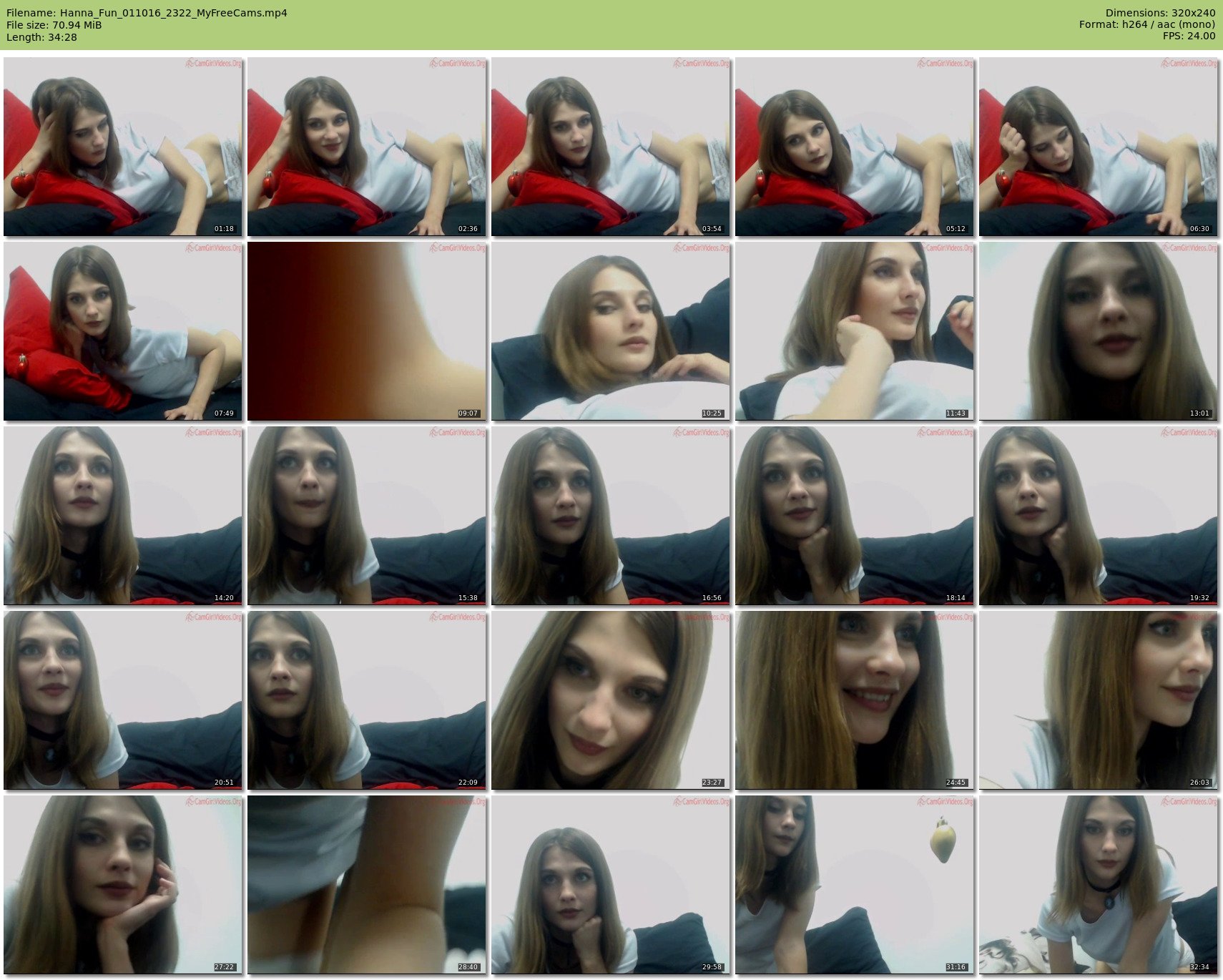Open the frame at timestamp 02:36
Screen dimensions: 1223x980
pyautogui.click(x=367, y=147)
